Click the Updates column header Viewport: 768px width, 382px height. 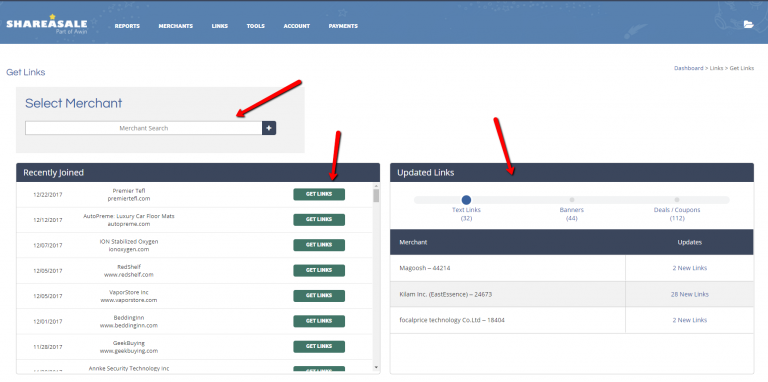pyautogui.click(x=690, y=242)
